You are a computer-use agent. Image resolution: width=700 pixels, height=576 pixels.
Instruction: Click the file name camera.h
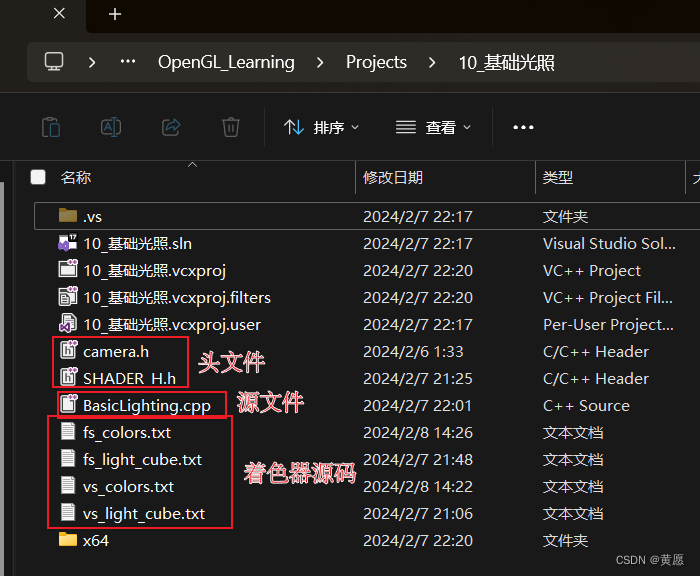pyautogui.click(x=116, y=352)
